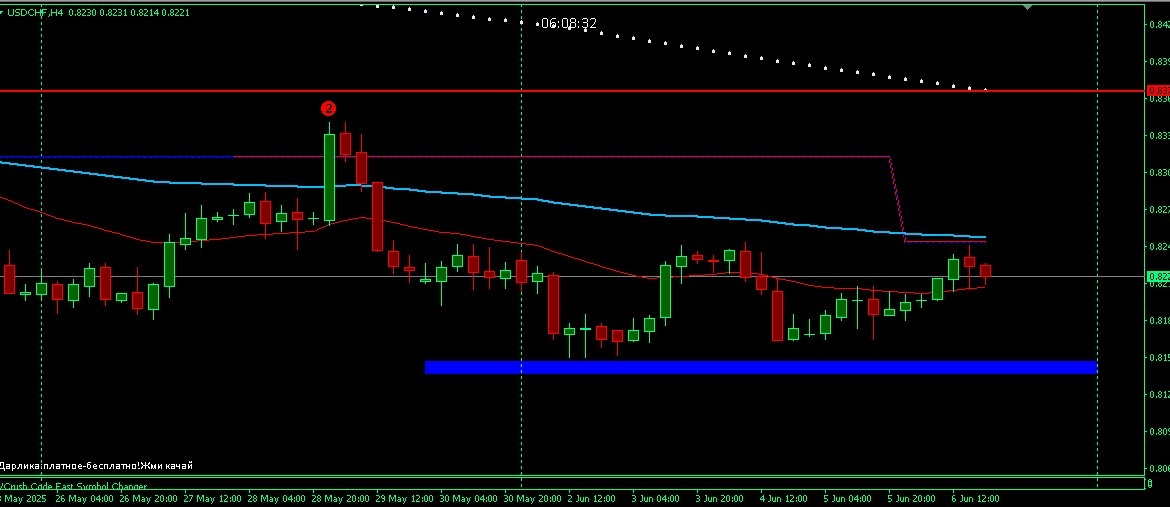This screenshot has width=1170, height=507.
Task: Click the chart shift triangle marker at top
Action: pos(1027,7)
